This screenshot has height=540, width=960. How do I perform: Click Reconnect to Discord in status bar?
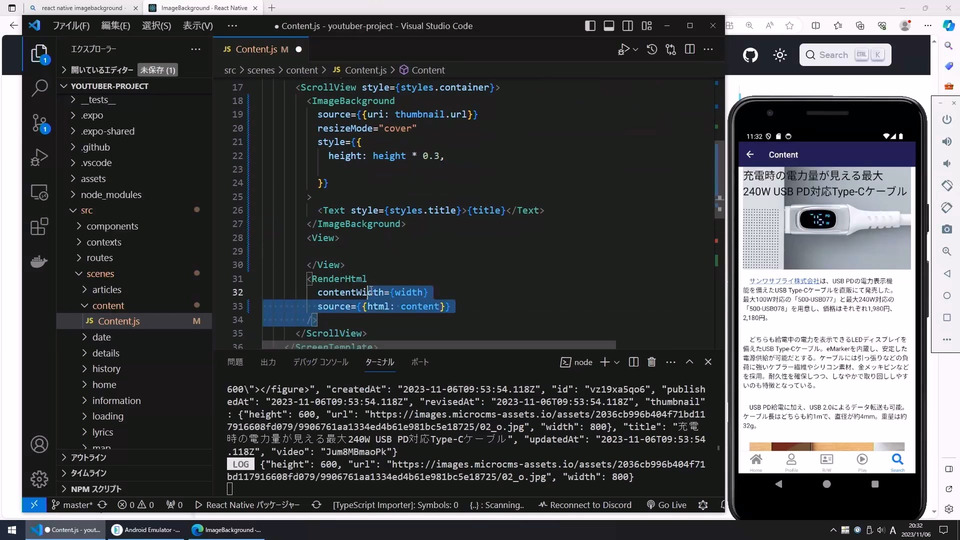(x=583, y=505)
